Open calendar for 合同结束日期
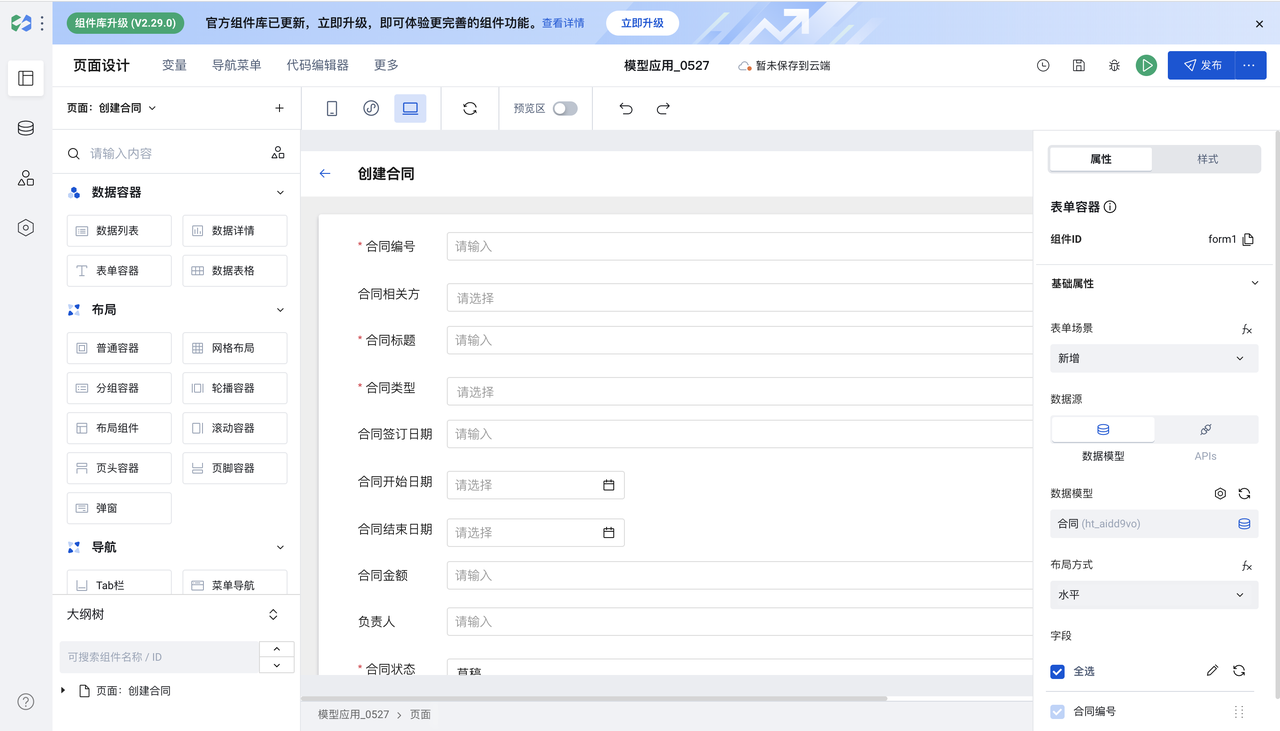 tap(608, 533)
